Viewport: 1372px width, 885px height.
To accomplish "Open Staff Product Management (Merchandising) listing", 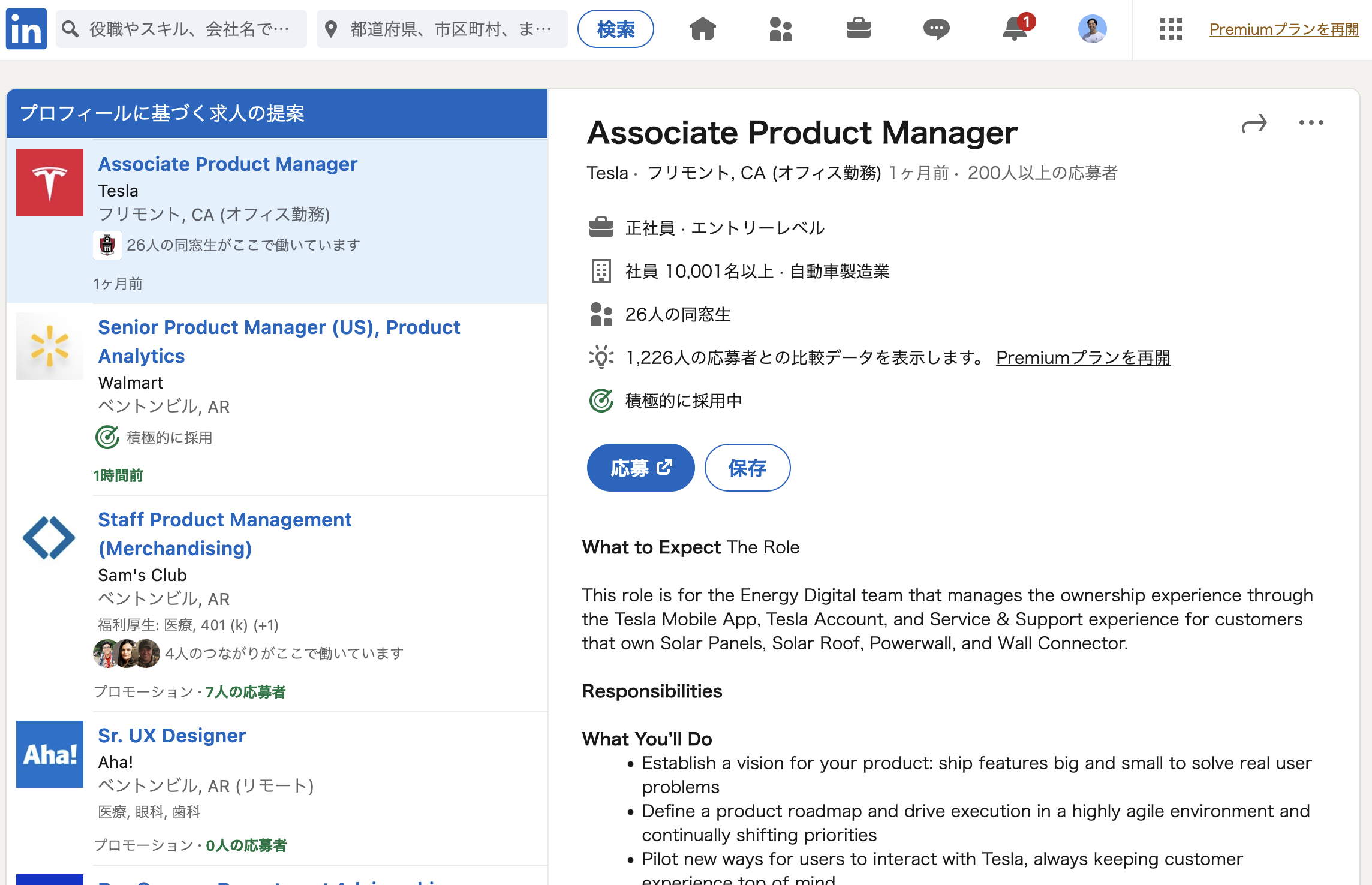I will click(x=224, y=534).
